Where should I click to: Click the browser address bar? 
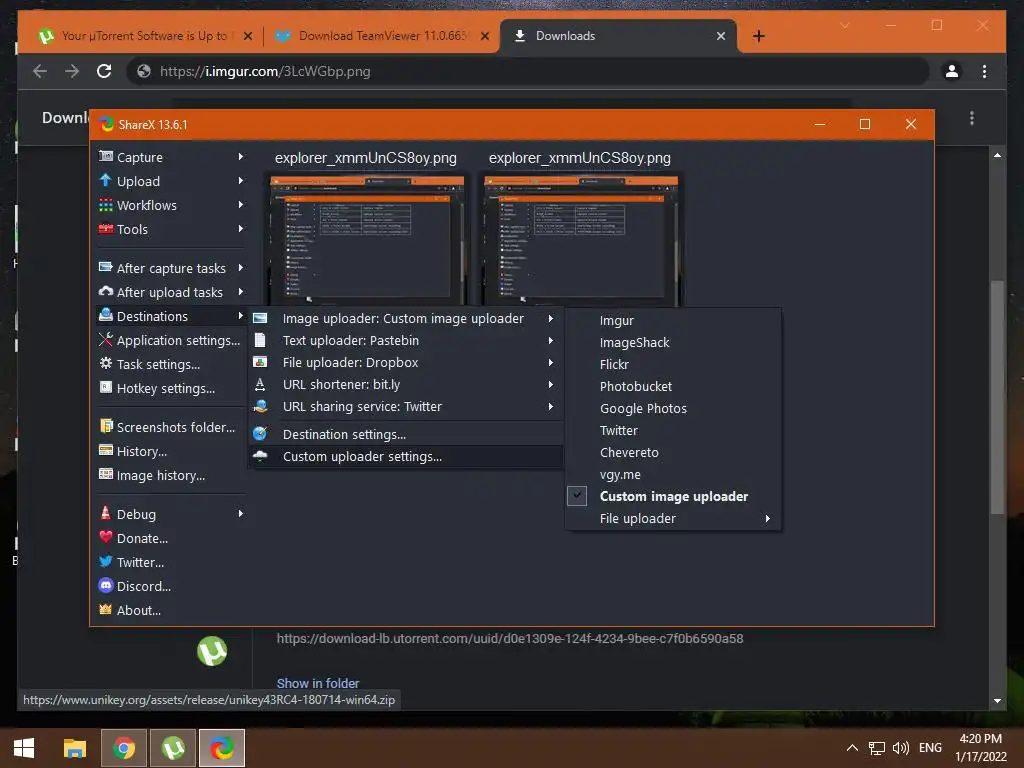pos(528,71)
